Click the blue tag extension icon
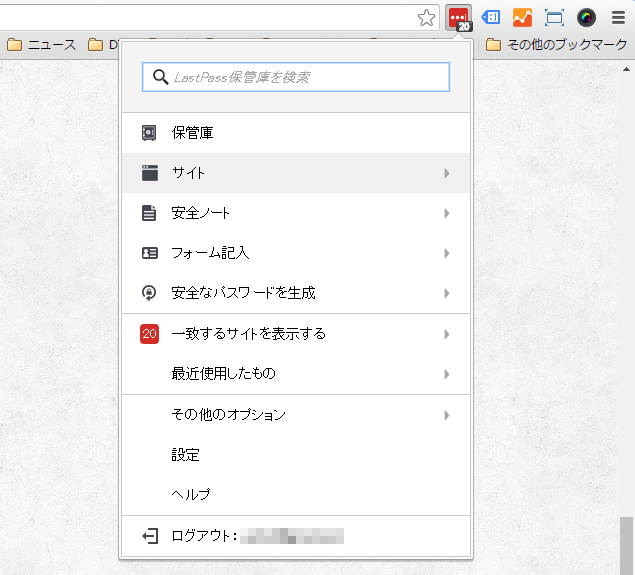This screenshot has height=575, width=635. tap(491, 18)
